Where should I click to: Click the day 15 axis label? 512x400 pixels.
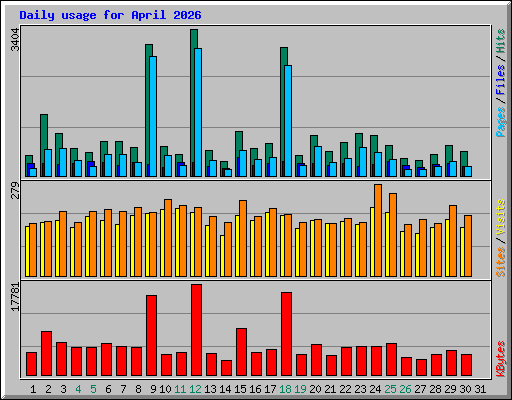click(x=240, y=389)
